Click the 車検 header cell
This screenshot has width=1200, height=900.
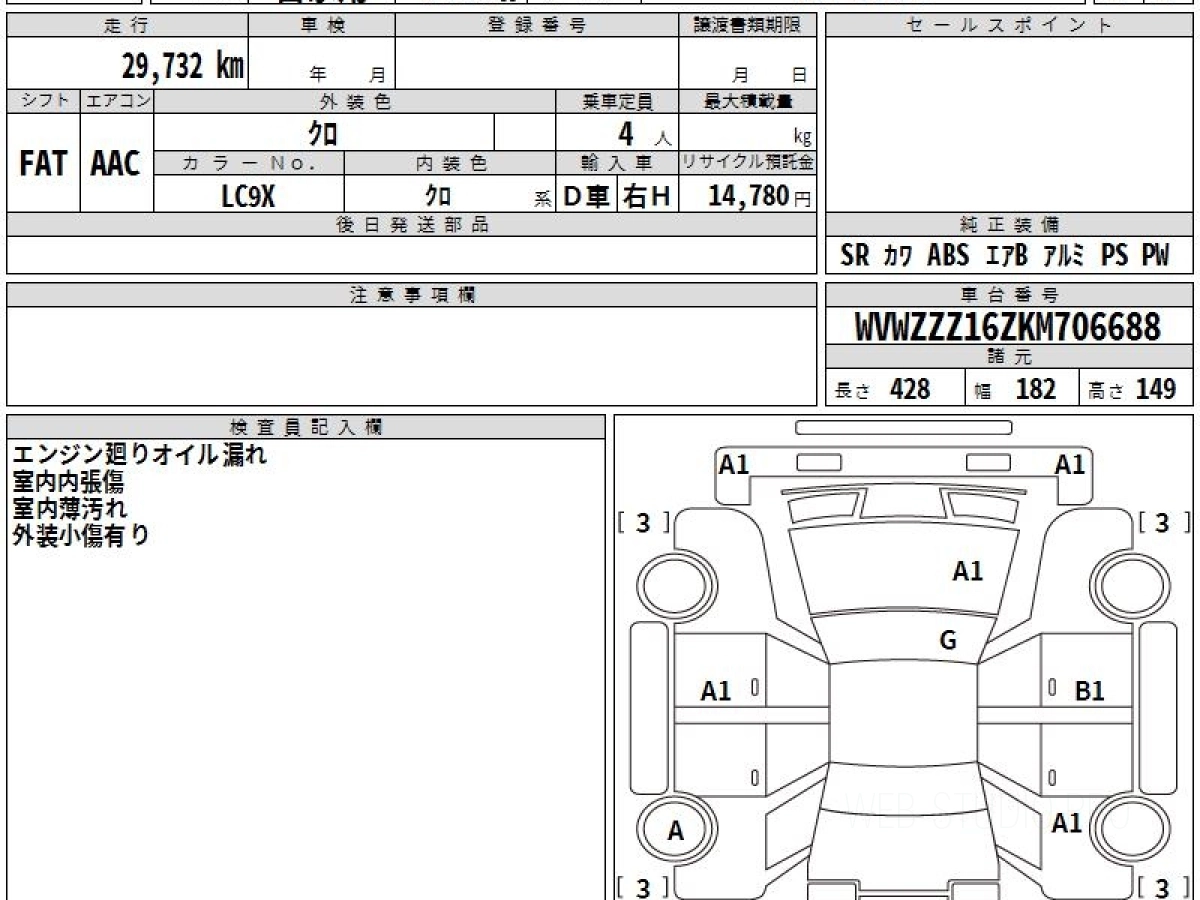point(321,26)
